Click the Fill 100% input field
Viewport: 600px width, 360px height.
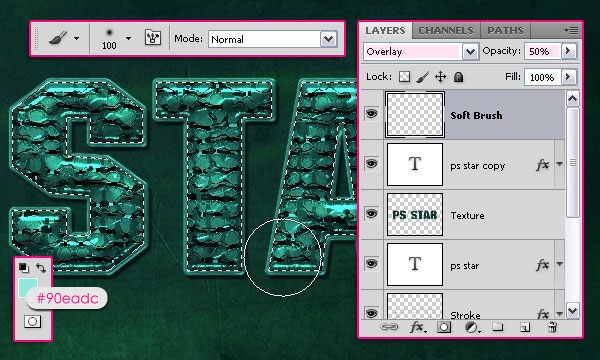click(543, 77)
